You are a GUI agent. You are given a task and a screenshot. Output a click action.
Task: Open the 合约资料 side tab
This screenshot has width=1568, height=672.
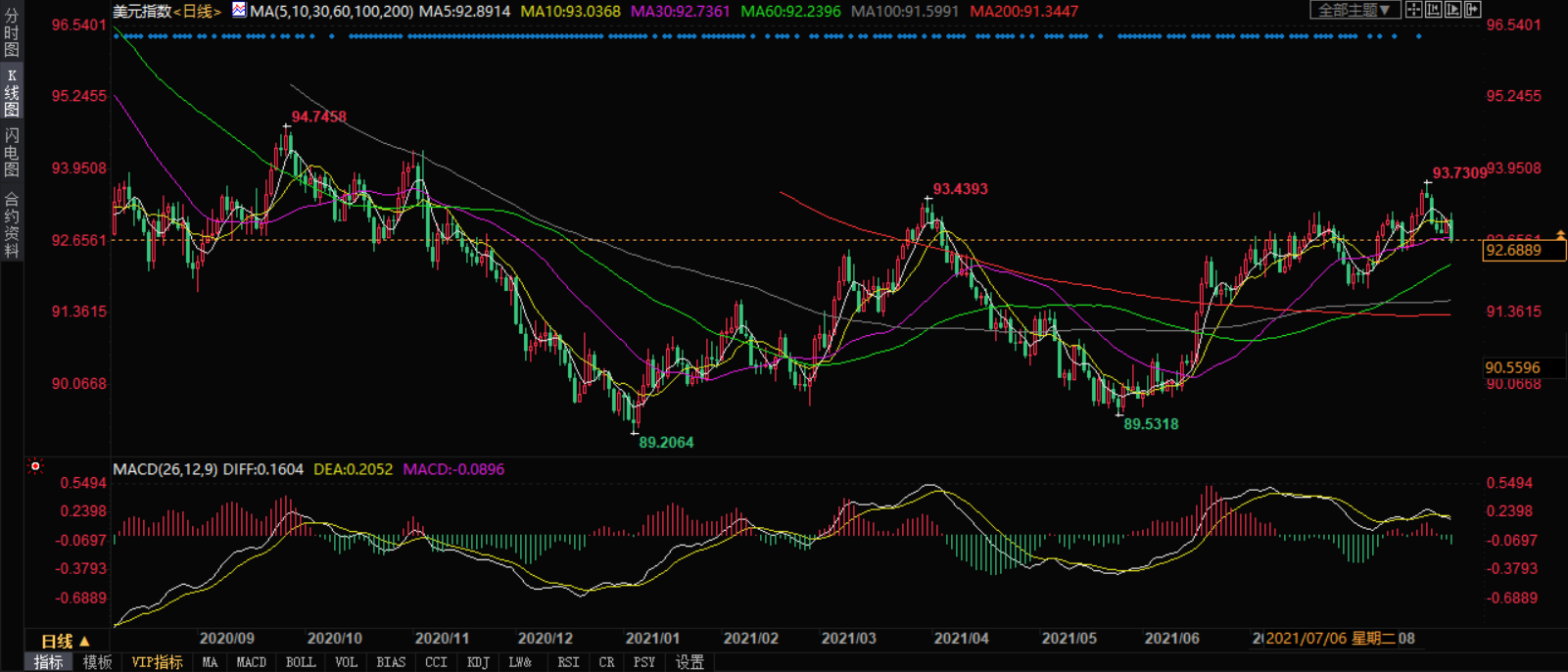(12, 225)
